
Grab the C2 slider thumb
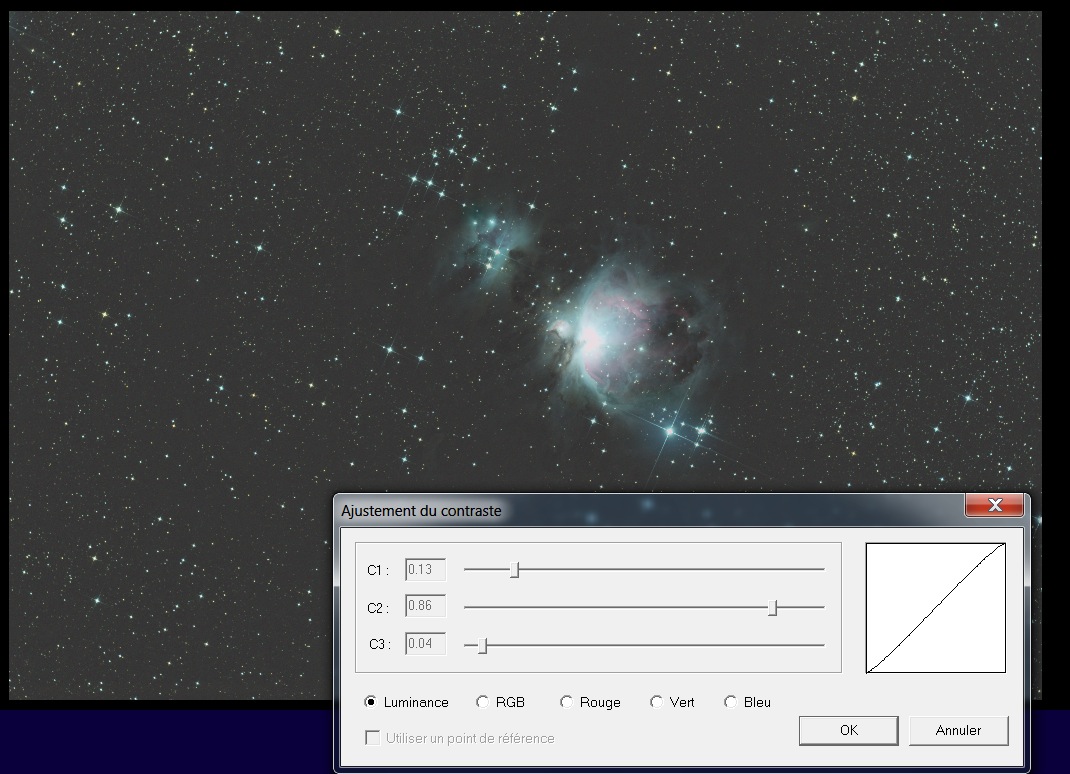[773, 607]
